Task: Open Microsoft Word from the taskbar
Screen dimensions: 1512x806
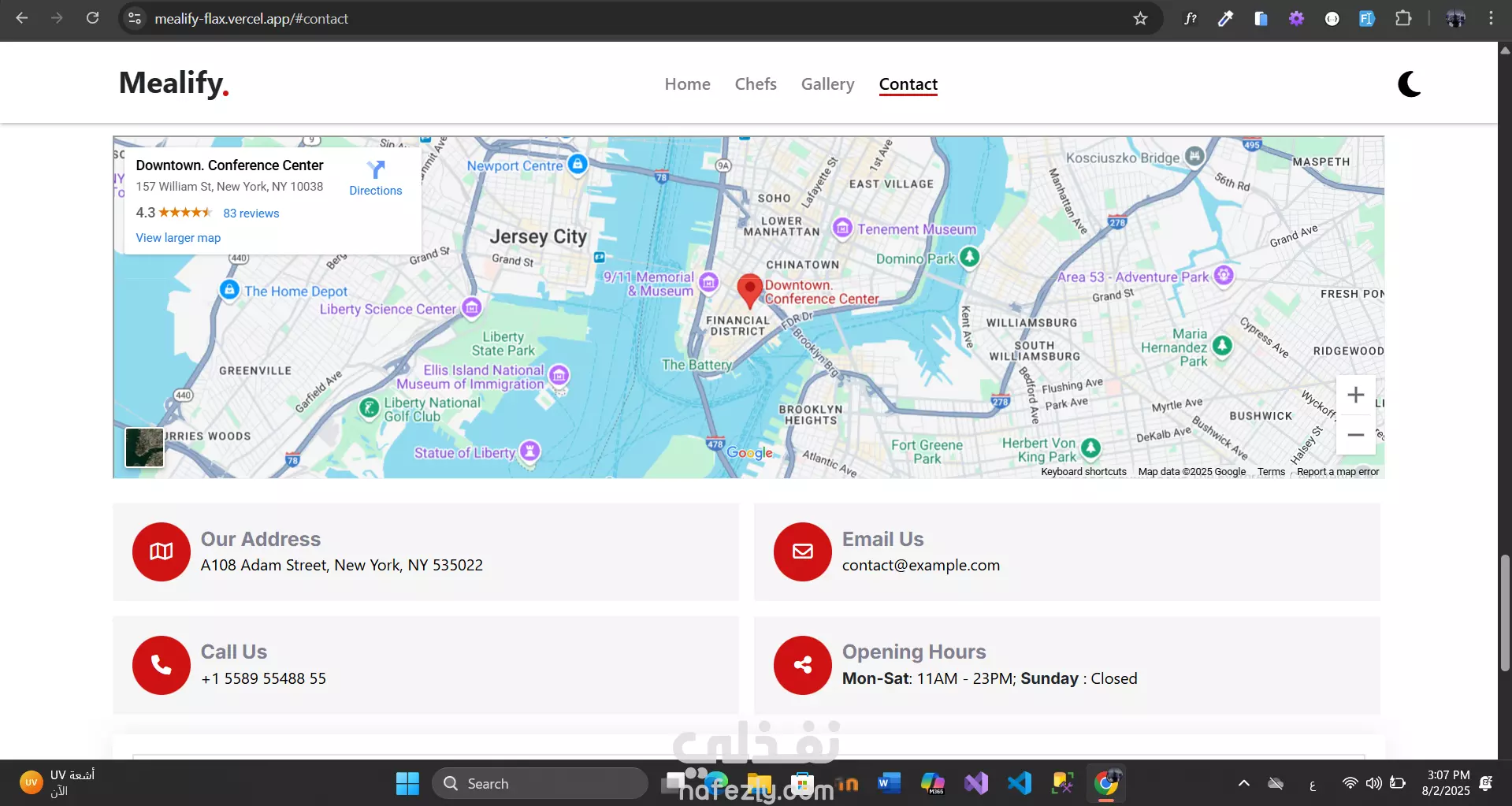Action: (x=888, y=783)
